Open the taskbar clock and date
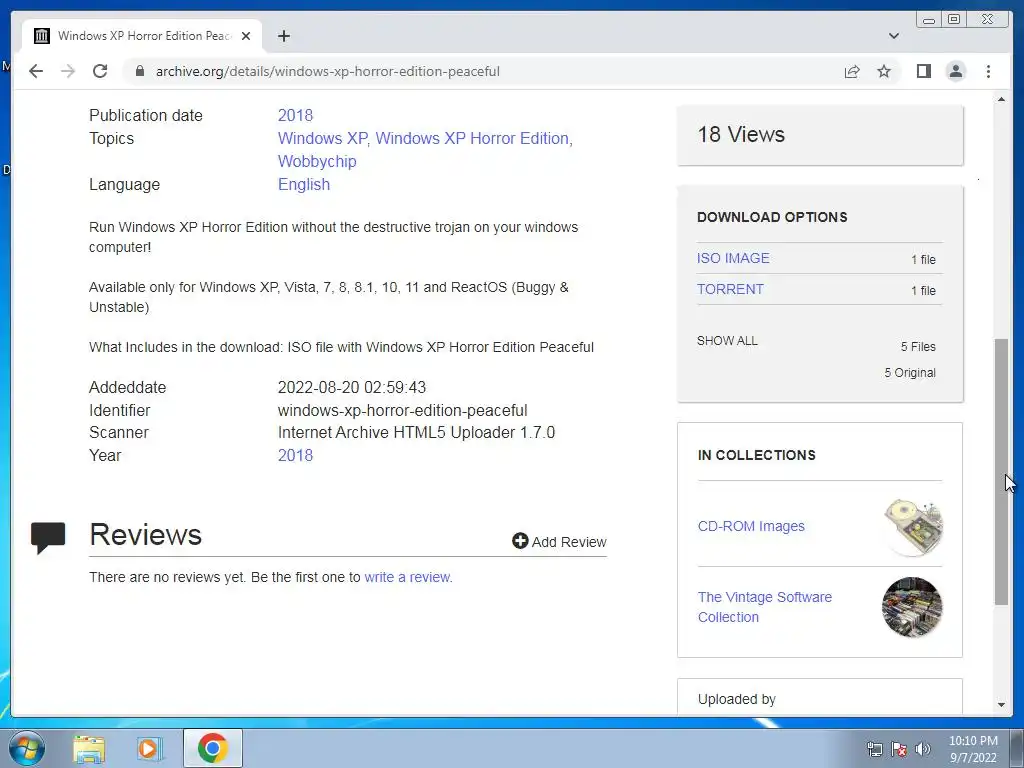The height and width of the screenshot is (768, 1024). pos(973,749)
